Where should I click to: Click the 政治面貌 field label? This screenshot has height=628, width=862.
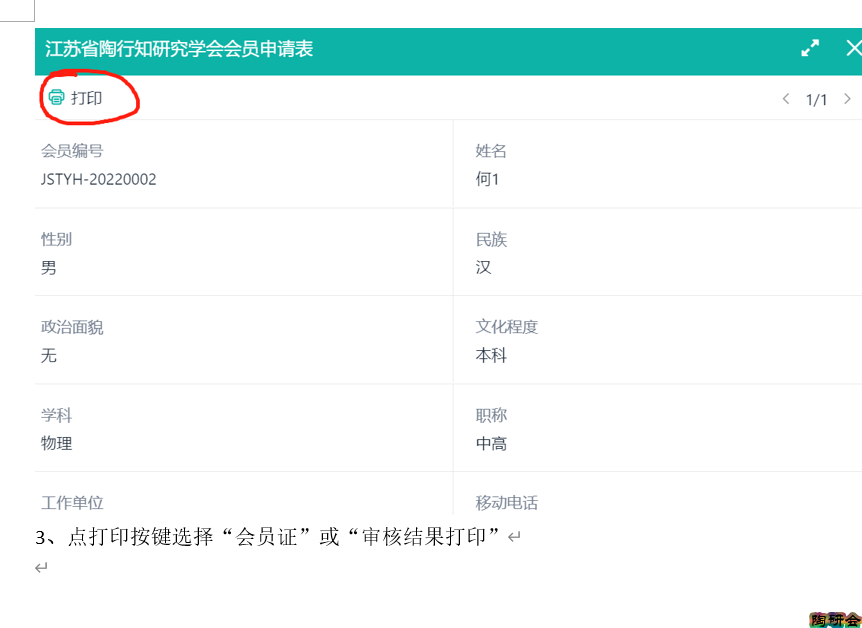pos(72,327)
